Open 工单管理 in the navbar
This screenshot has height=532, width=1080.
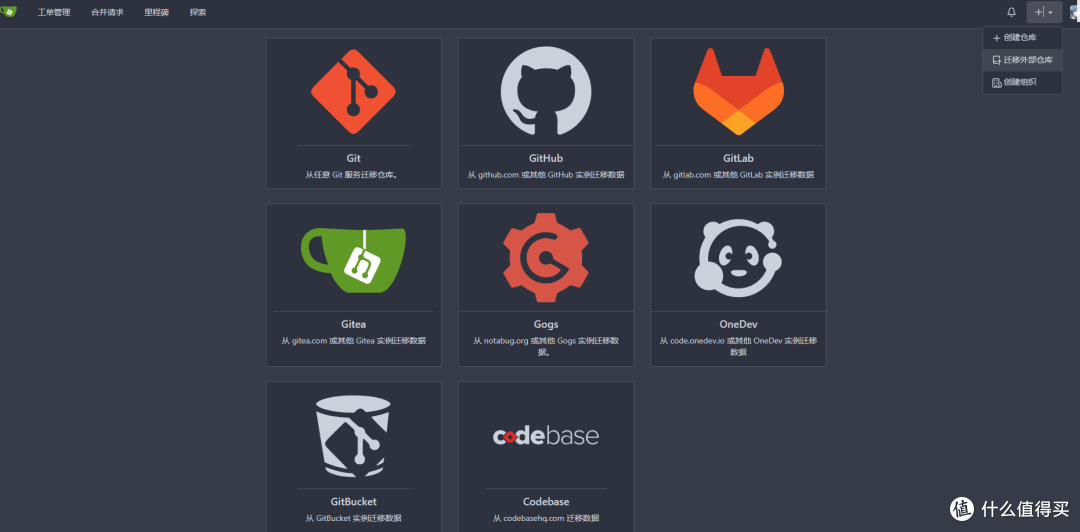point(54,12)
